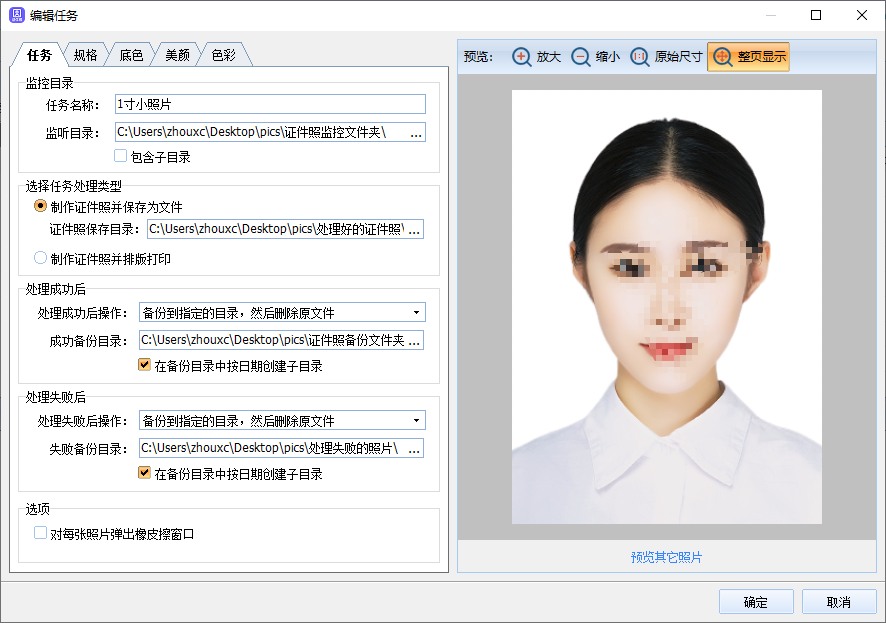Open the 美颜 tab
Viewport: 886px width, 623px height.
pos(177,55)
